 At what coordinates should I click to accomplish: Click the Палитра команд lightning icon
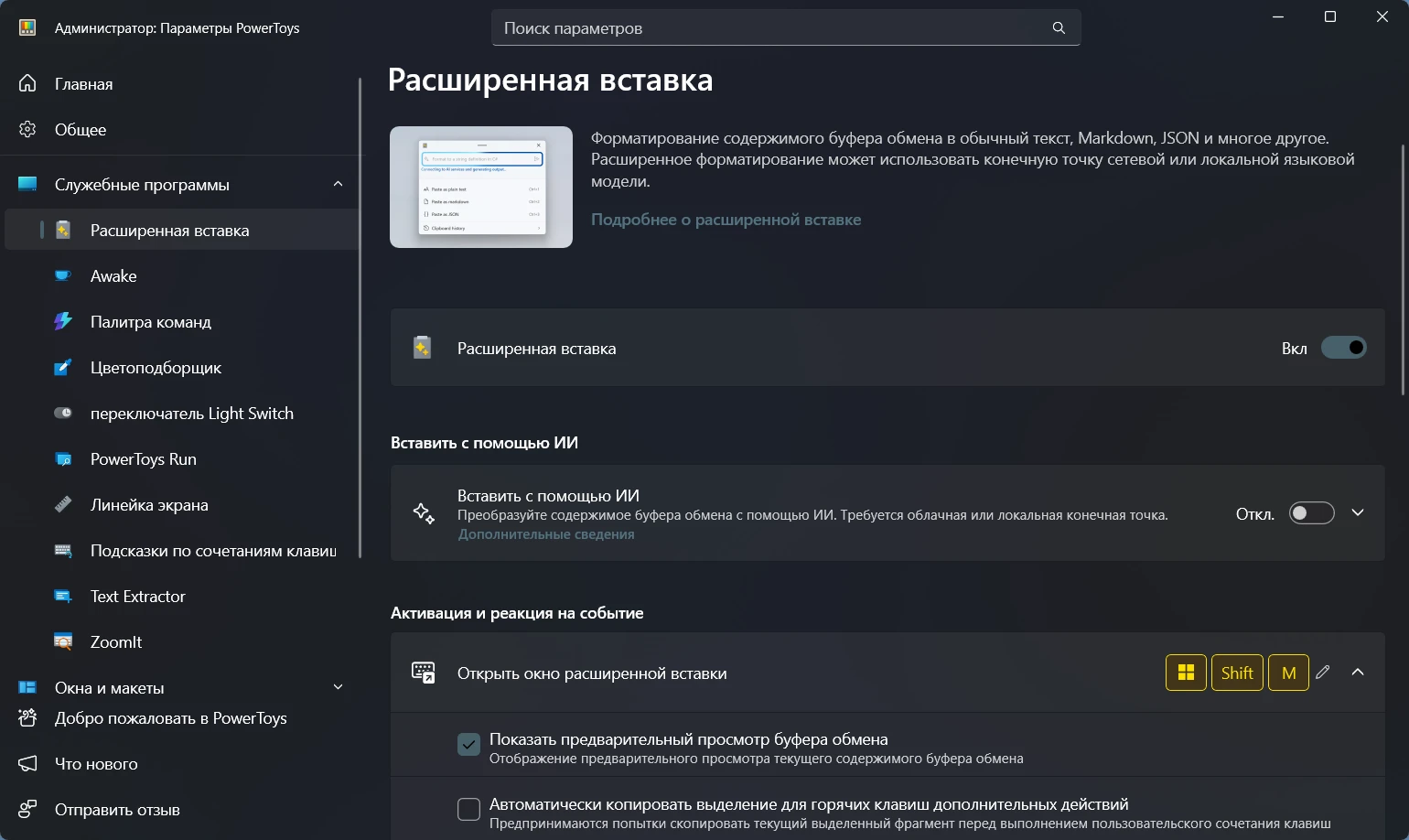tap(63, 322)
